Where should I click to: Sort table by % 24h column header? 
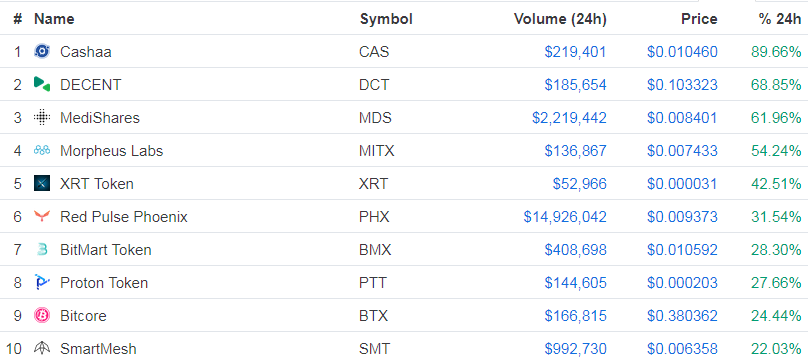tap(780, 19)
